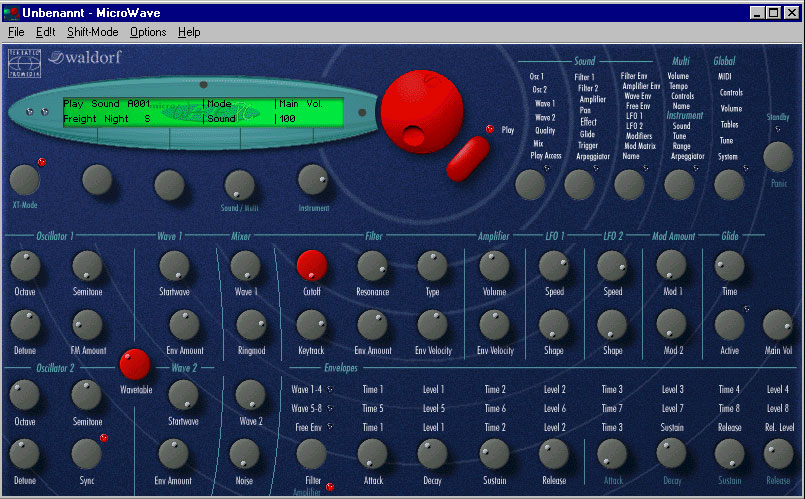Screen dimensions: 805x499
Task: Click the knob below the Filter 1 column
Action: pyautogui.click(x=579, y=185)
